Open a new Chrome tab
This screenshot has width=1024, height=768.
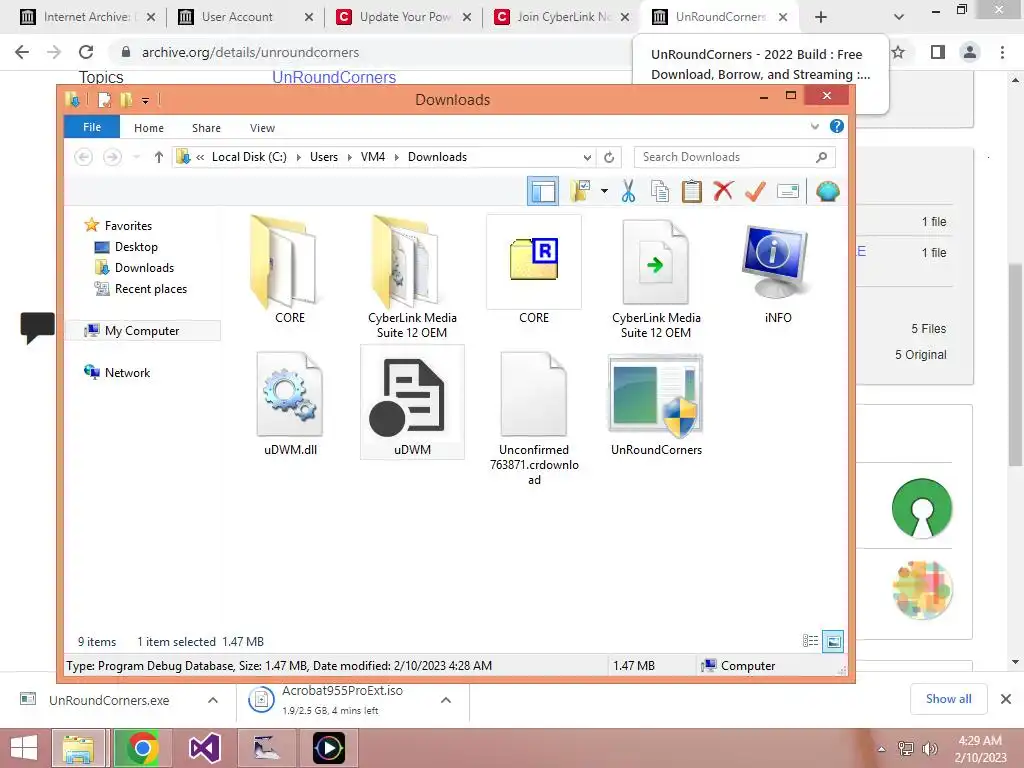[821, 18]
